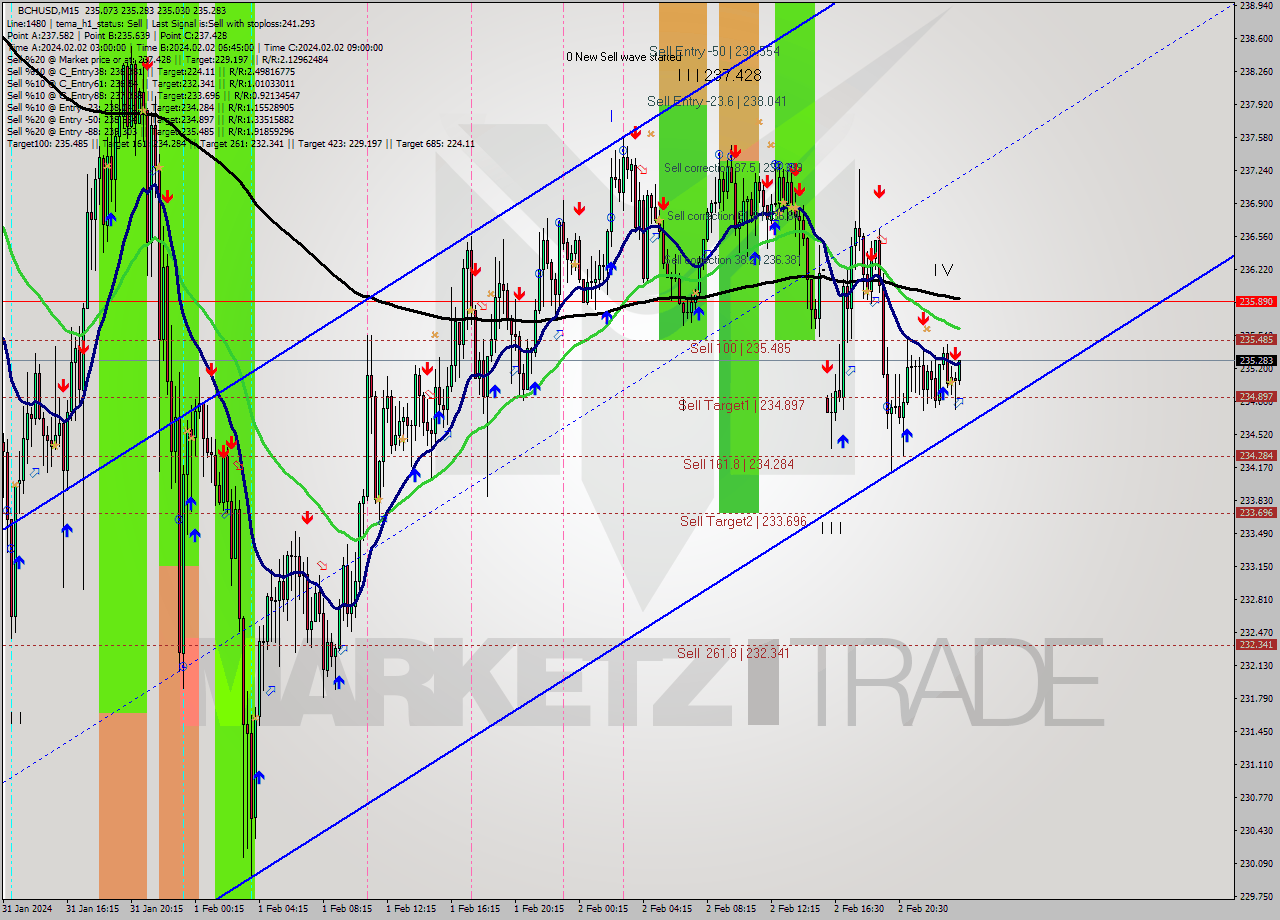Click the '1 Feb 08:15' time label
1280x920 pixels.
(347, 909)
